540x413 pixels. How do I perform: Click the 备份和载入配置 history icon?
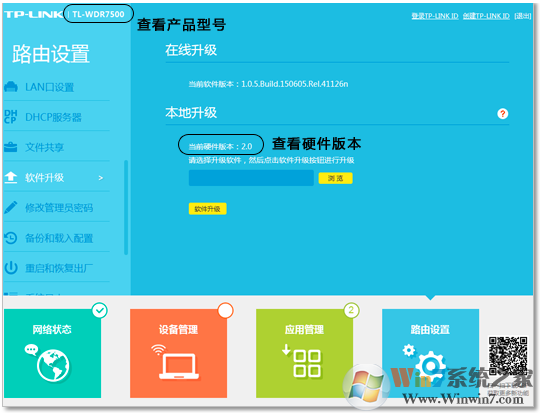(x=11, y=238)
